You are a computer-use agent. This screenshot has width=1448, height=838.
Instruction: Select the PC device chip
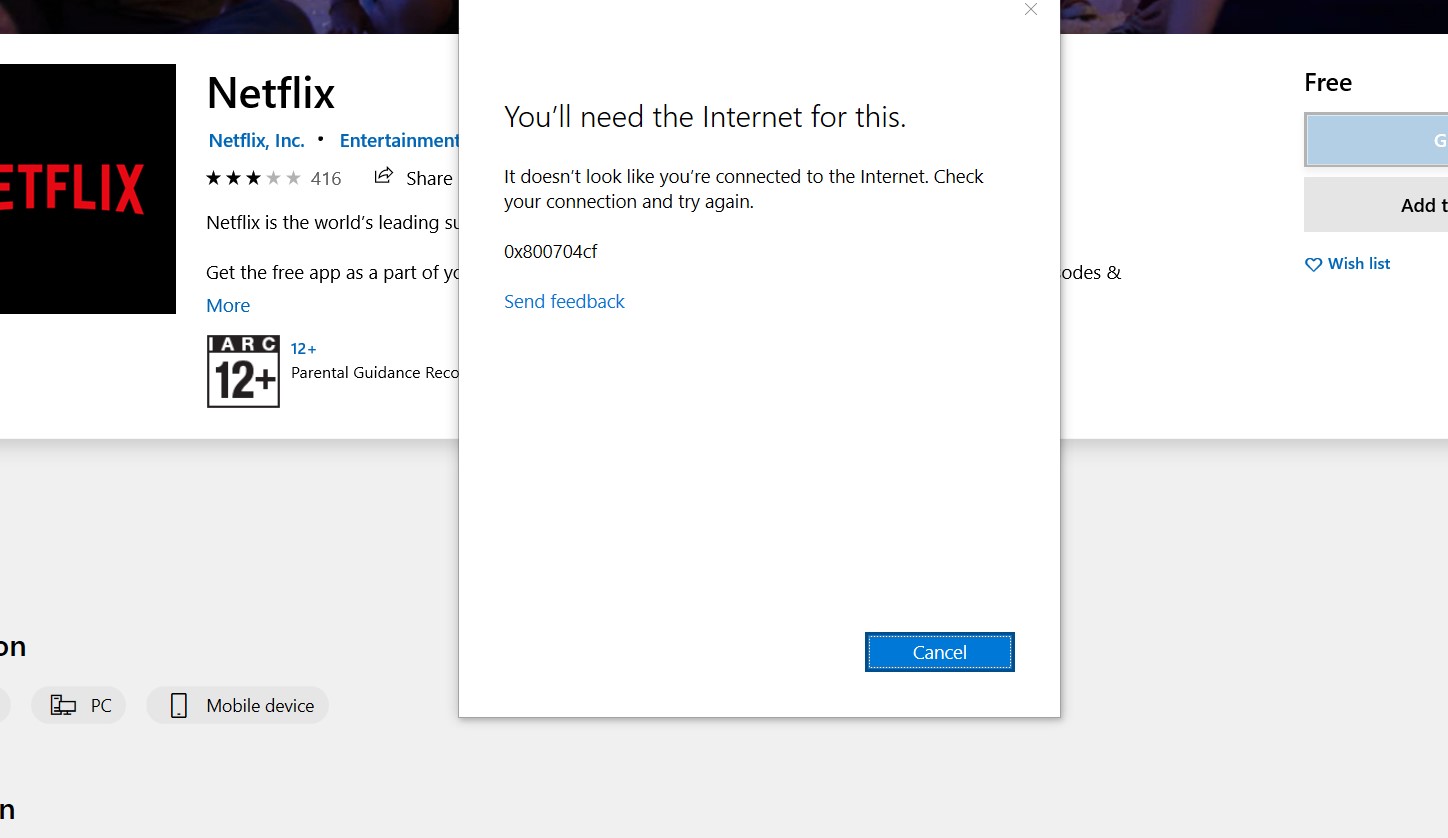[79, 705]
